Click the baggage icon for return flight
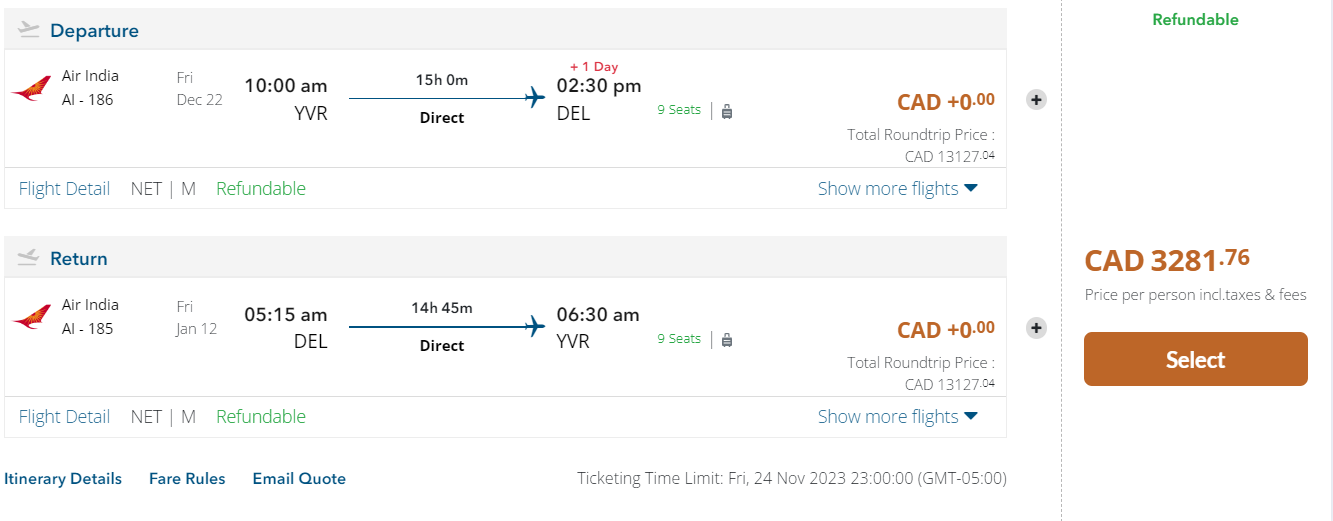 [727, 340]
